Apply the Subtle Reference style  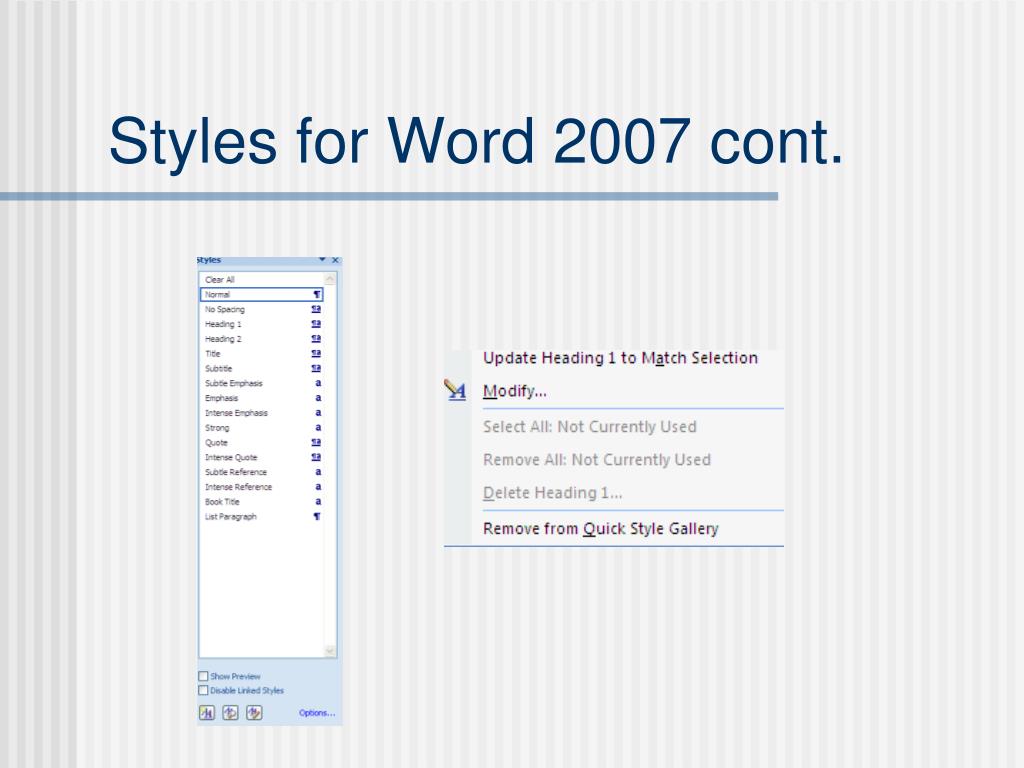261,472
